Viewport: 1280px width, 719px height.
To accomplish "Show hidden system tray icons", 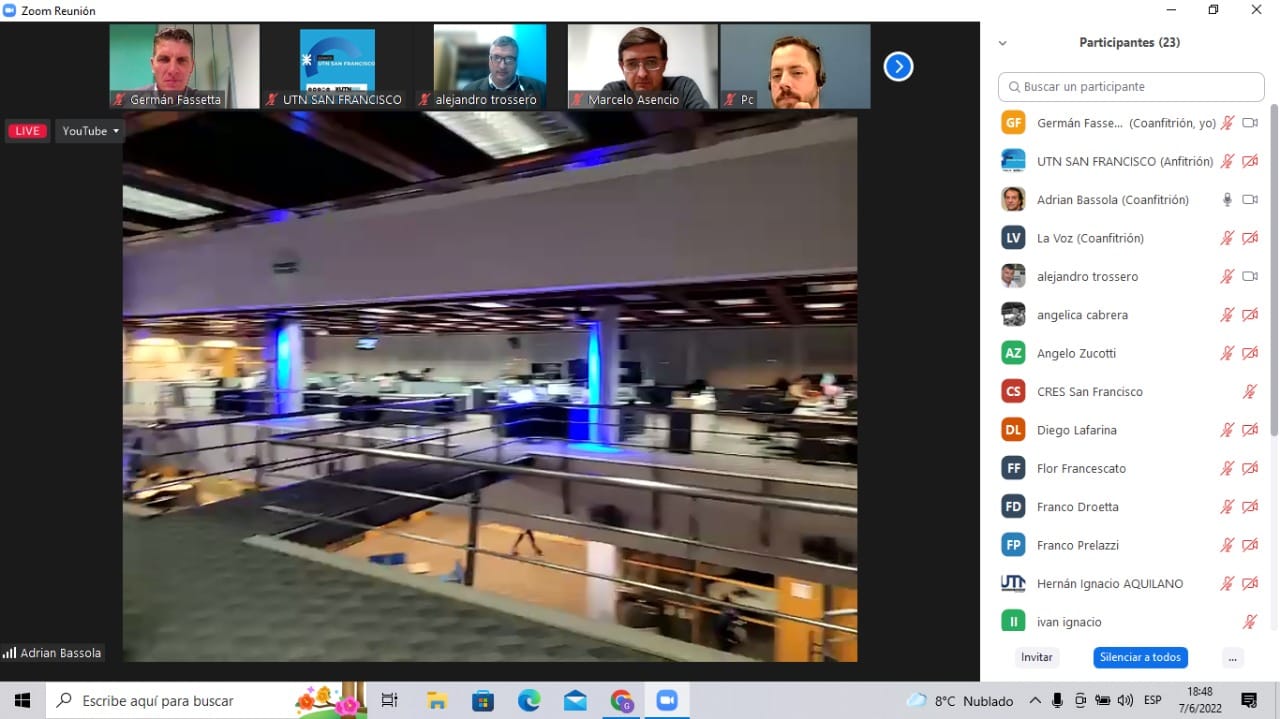I will pyautogui.click(x=1035, y=700).
